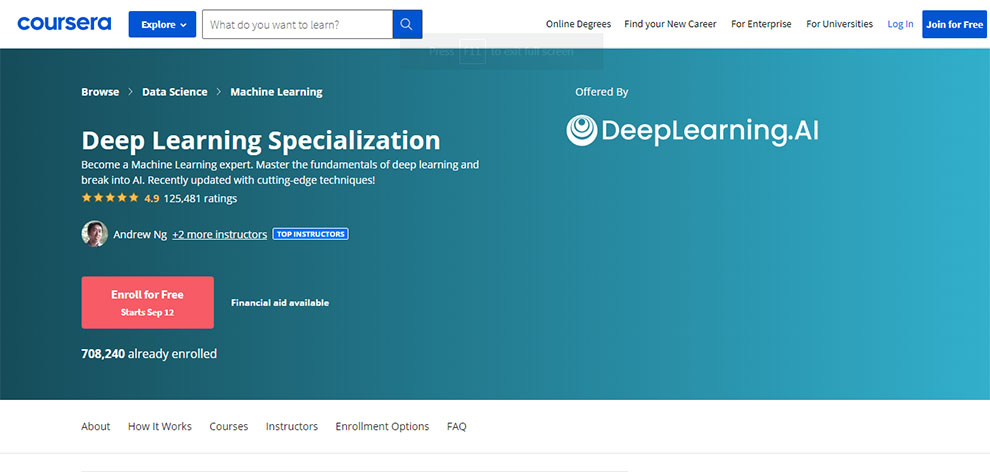Click the magnifying glass search button
This screenshot has width=990, height=472.
pos(407,24)
